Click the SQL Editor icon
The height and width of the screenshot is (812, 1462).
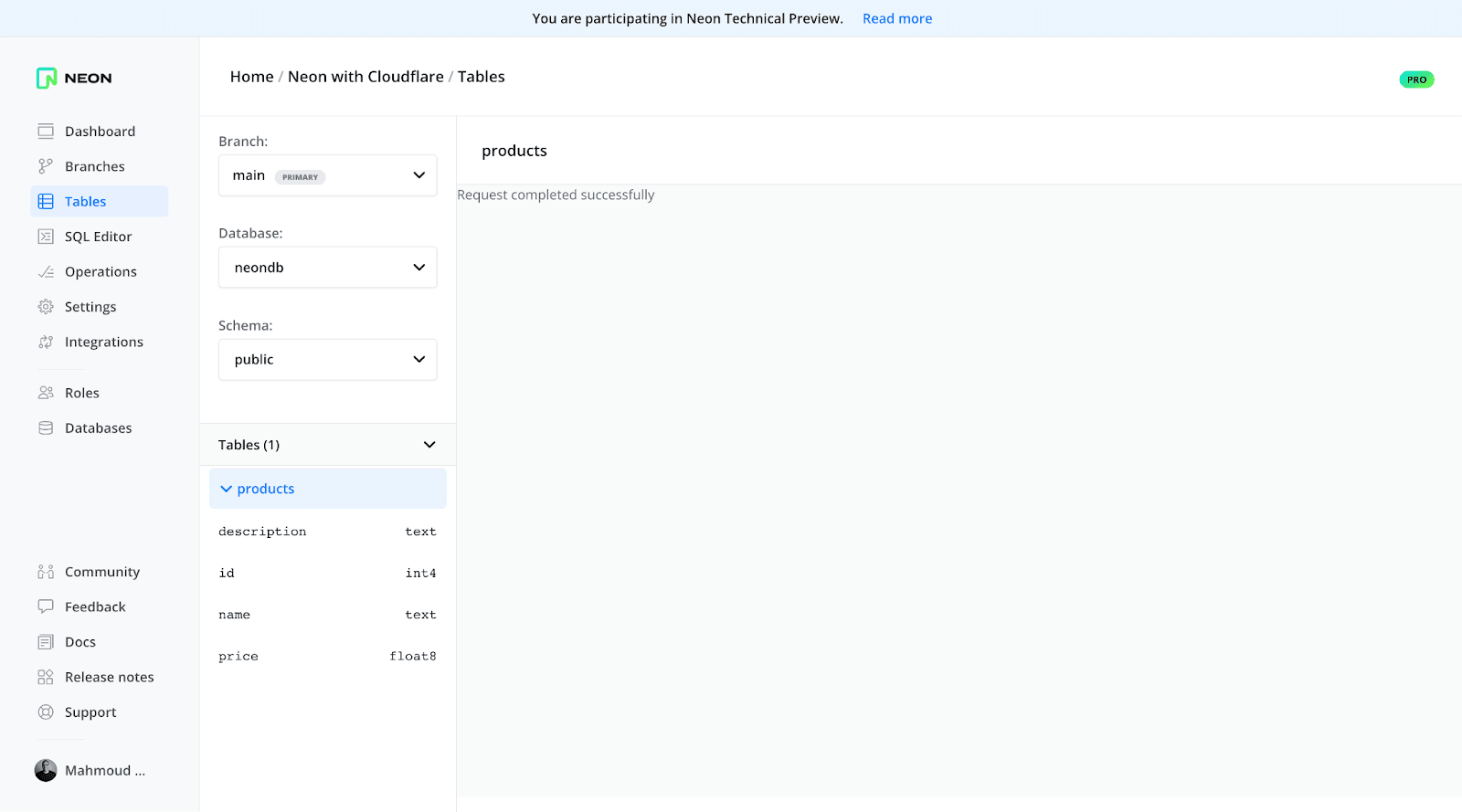point(46,237)
